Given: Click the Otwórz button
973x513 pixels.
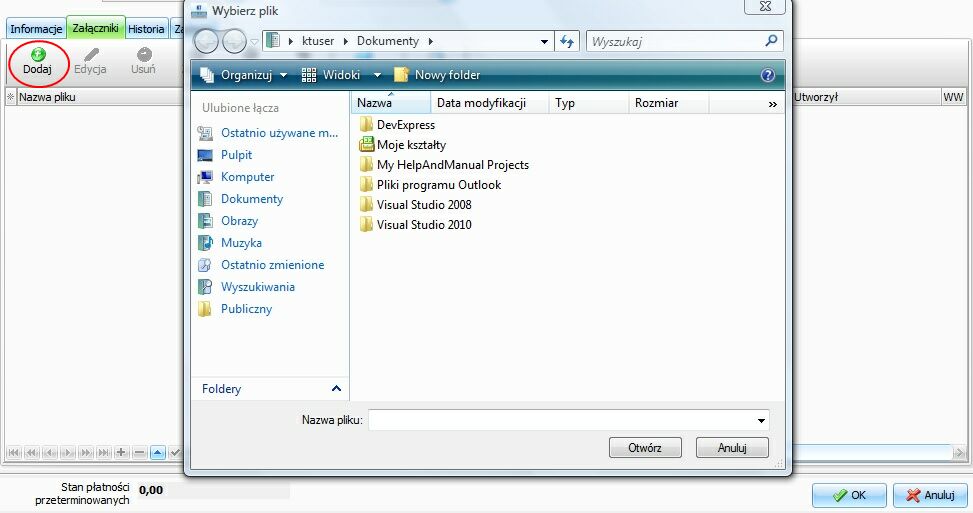Looking at the screenshot, I should [645, 447].
